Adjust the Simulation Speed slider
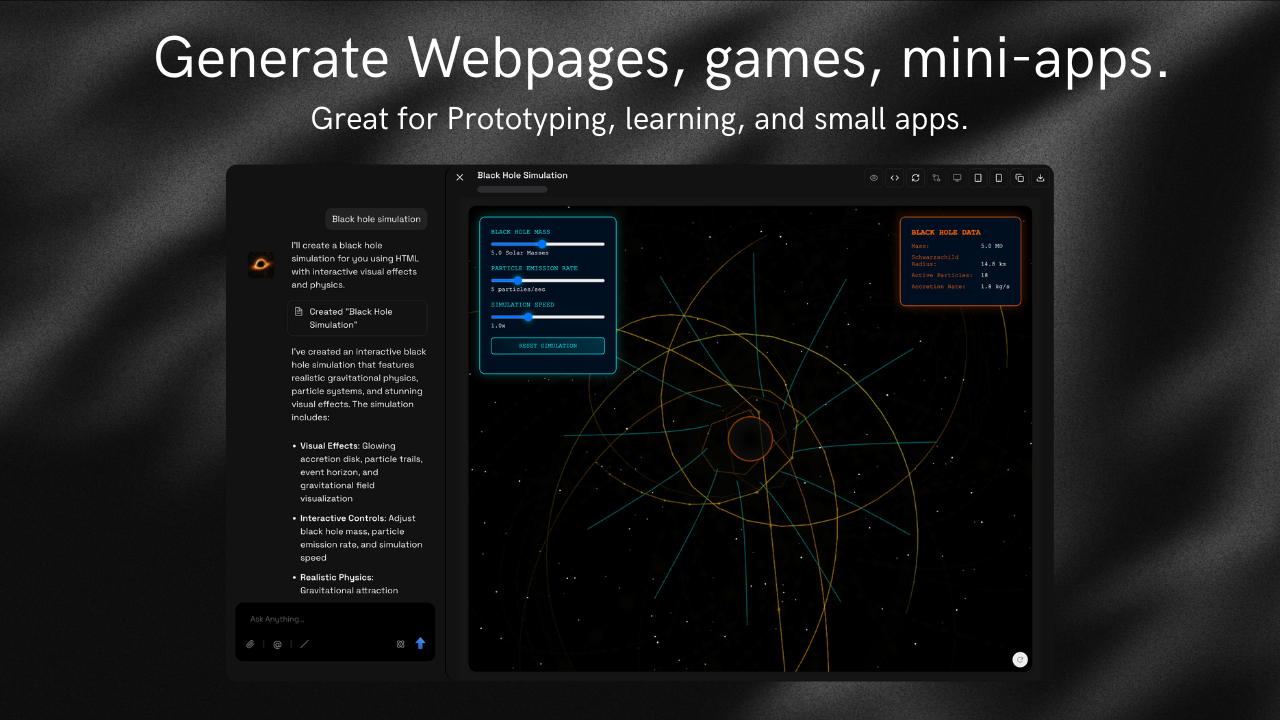1280x720 pixels. pyautogui.click(x=548, y=316)
